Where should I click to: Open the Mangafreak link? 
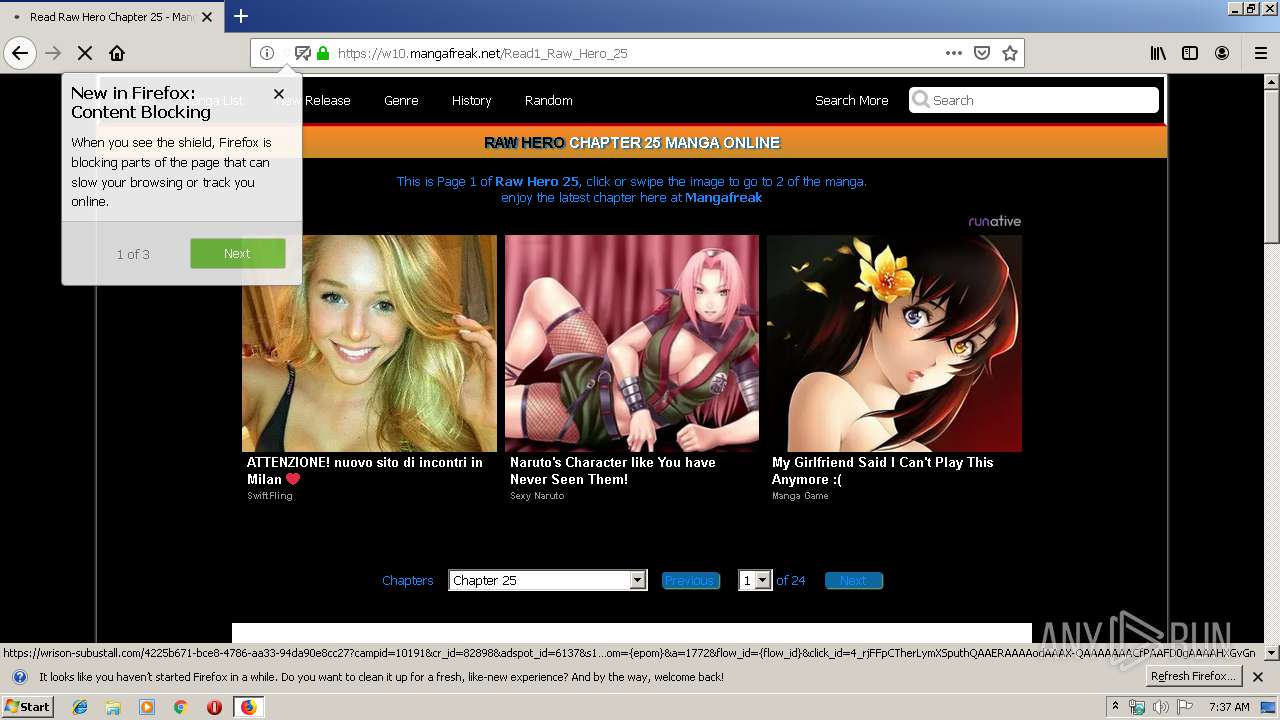point(723,197)
